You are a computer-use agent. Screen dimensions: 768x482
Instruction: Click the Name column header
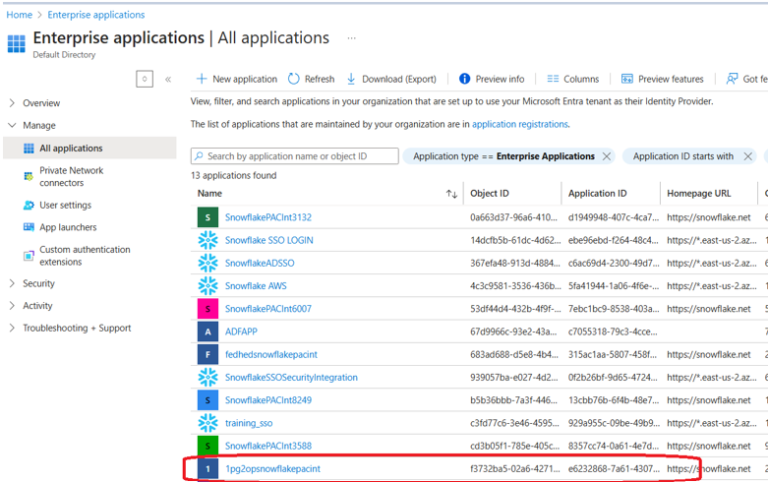click(x=210, y=193)
